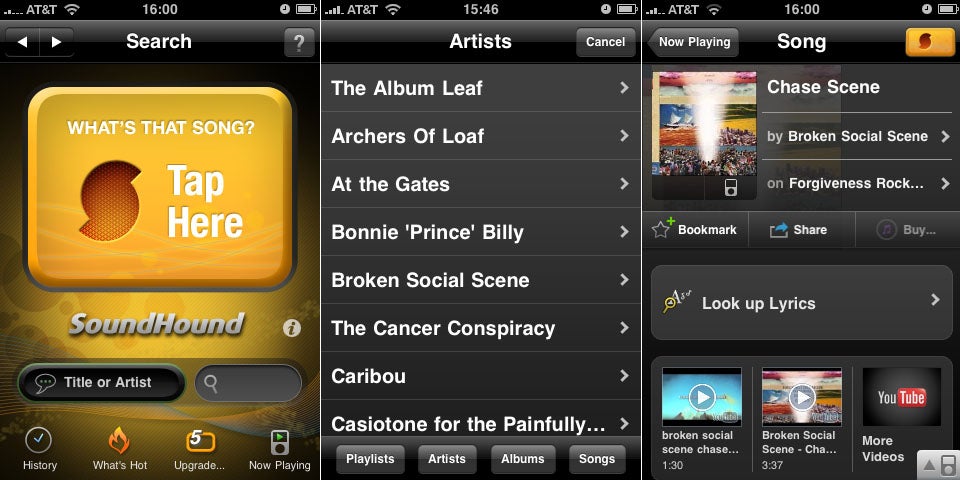
Task: Expand Broken Social Scene artist row
Action: click(x=481, y=280)
